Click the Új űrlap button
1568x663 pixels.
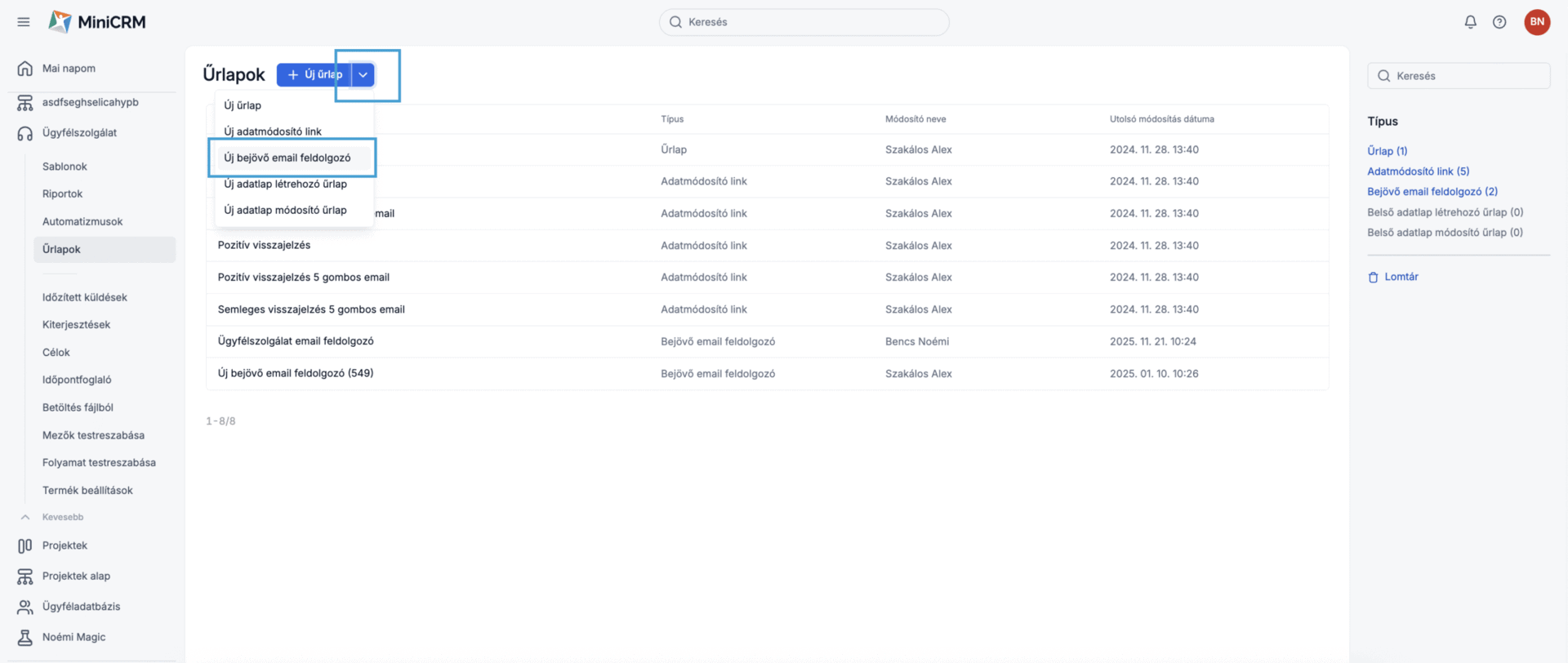314,74
